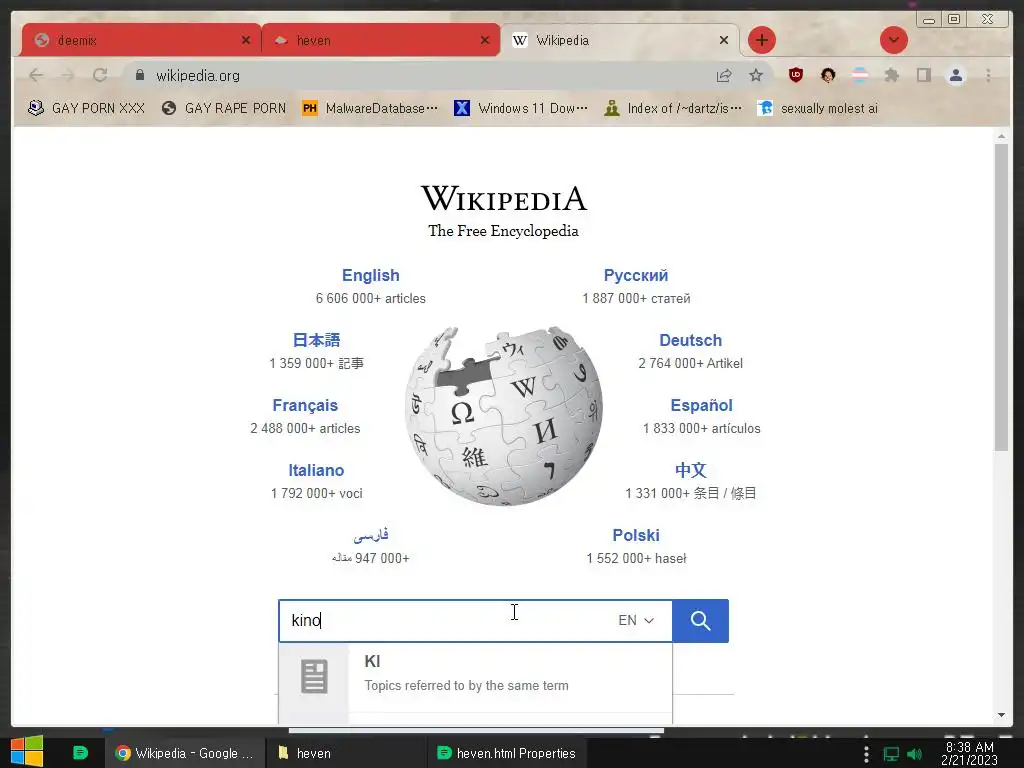This screenshot has height=768, width=1024.
Task: Open the MalwareDatabase bookmark
Action: click(370, 108)
